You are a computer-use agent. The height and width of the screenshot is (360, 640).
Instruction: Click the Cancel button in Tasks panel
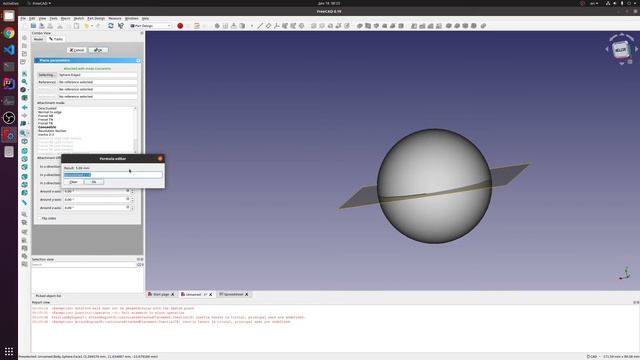(76, 50)
